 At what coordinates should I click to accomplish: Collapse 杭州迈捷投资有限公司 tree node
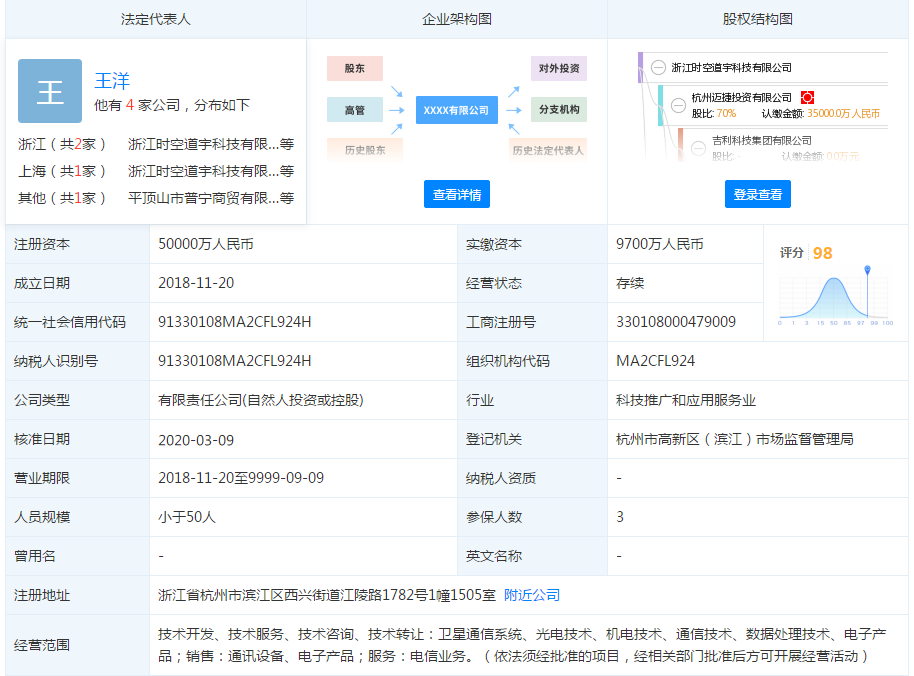[x=678, y=105]
